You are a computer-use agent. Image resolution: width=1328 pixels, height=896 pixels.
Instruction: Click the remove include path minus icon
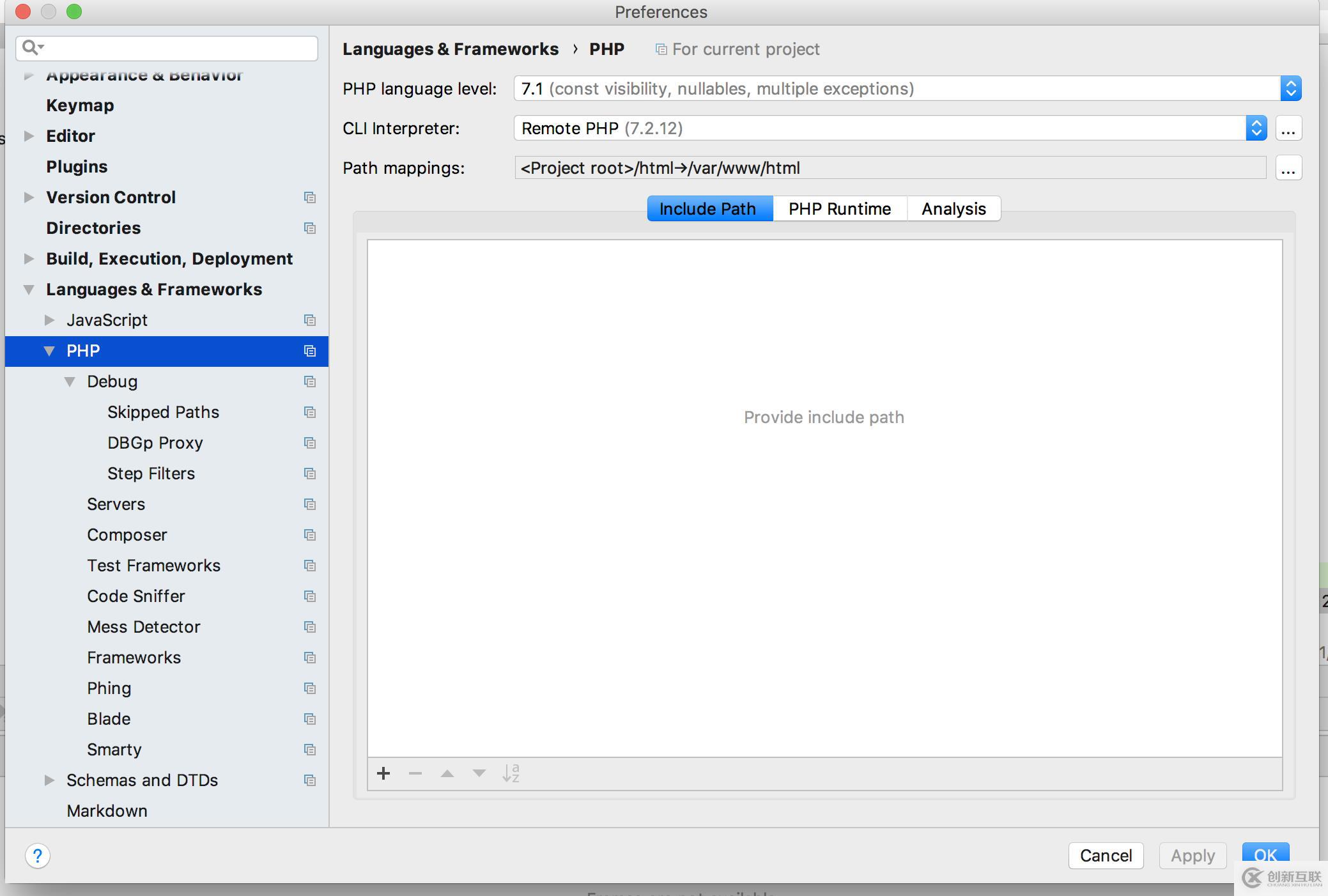tap(415, 773)
